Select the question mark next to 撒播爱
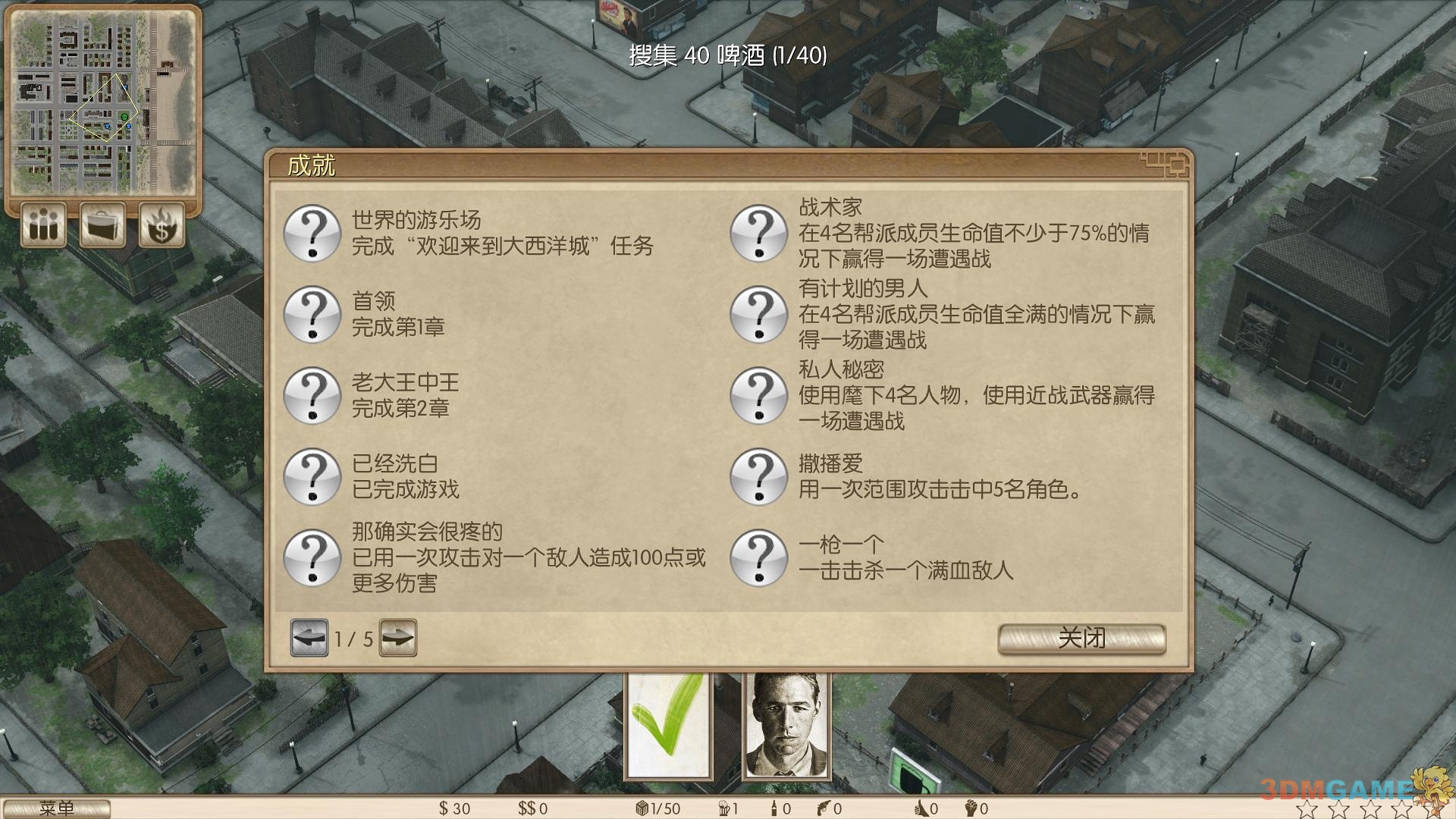Screen dimensions: 1456x819 coord(758,476)
